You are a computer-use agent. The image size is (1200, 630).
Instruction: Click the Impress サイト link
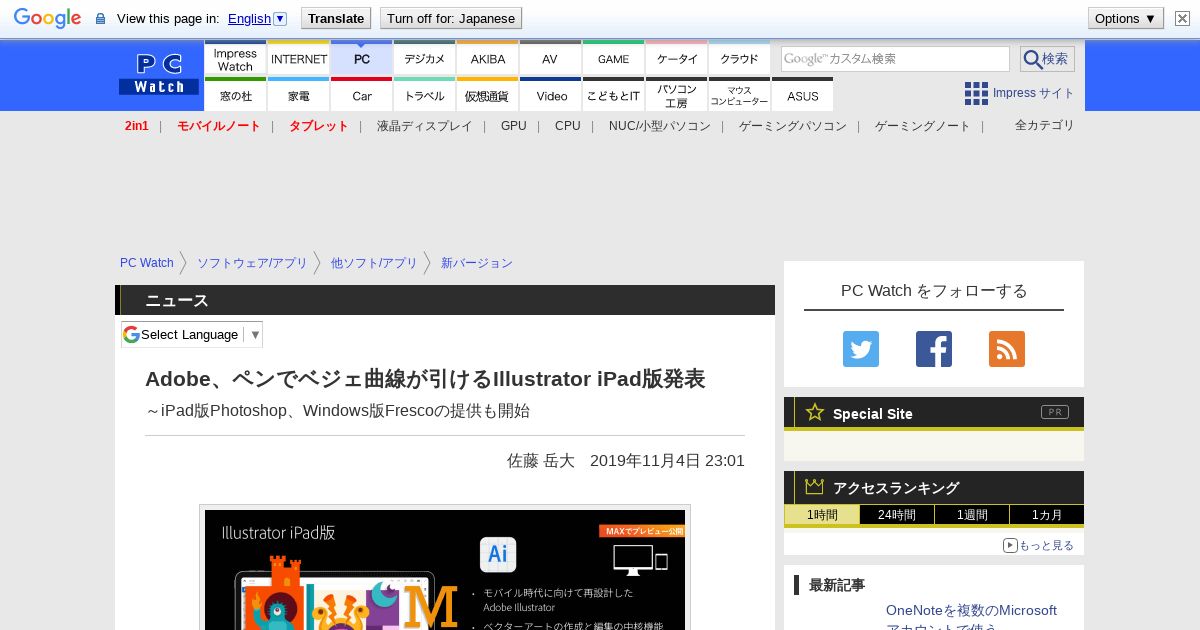point(1033,93)
